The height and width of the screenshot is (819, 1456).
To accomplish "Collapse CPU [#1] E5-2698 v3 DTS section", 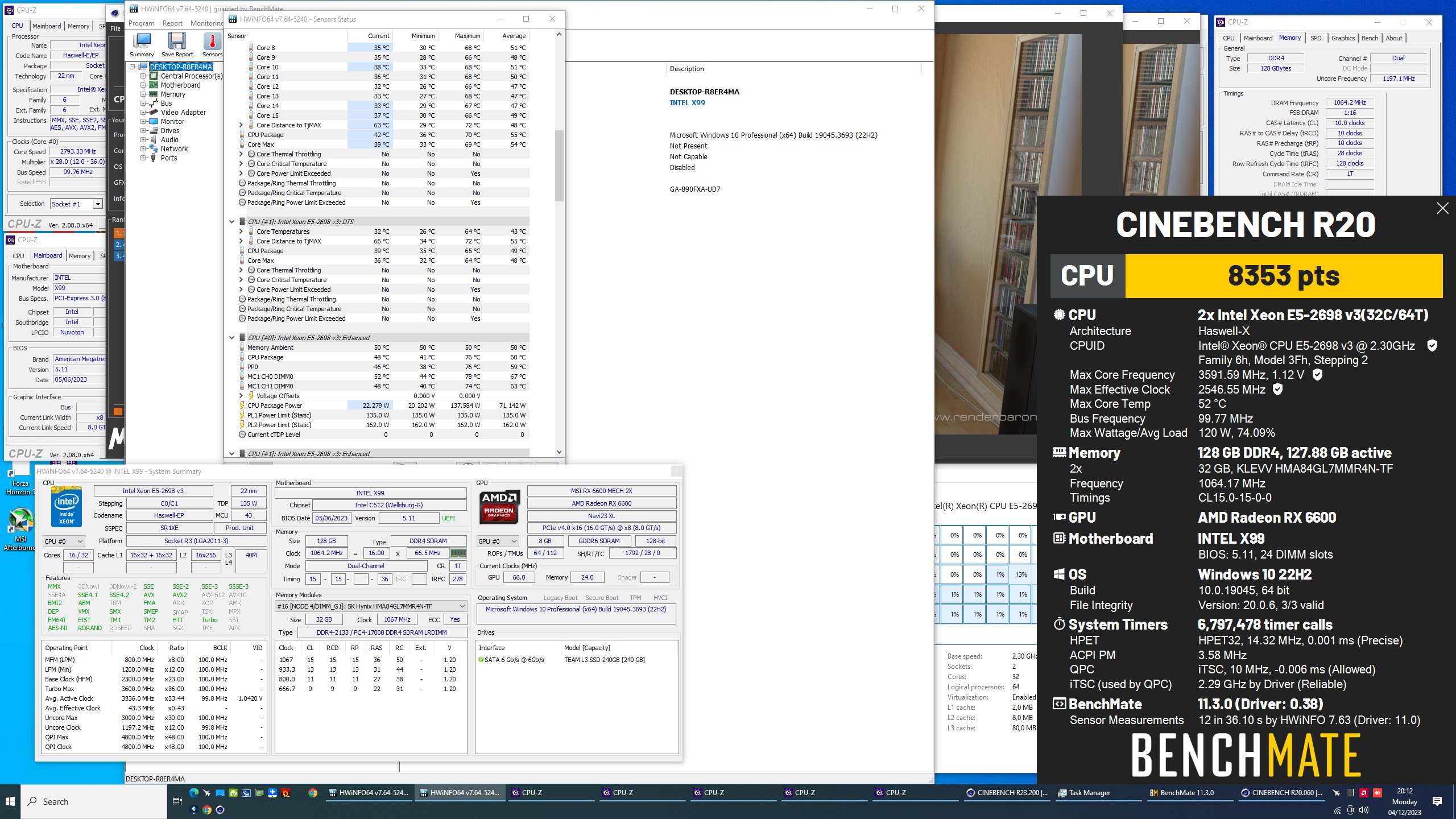I will (231, 222).
